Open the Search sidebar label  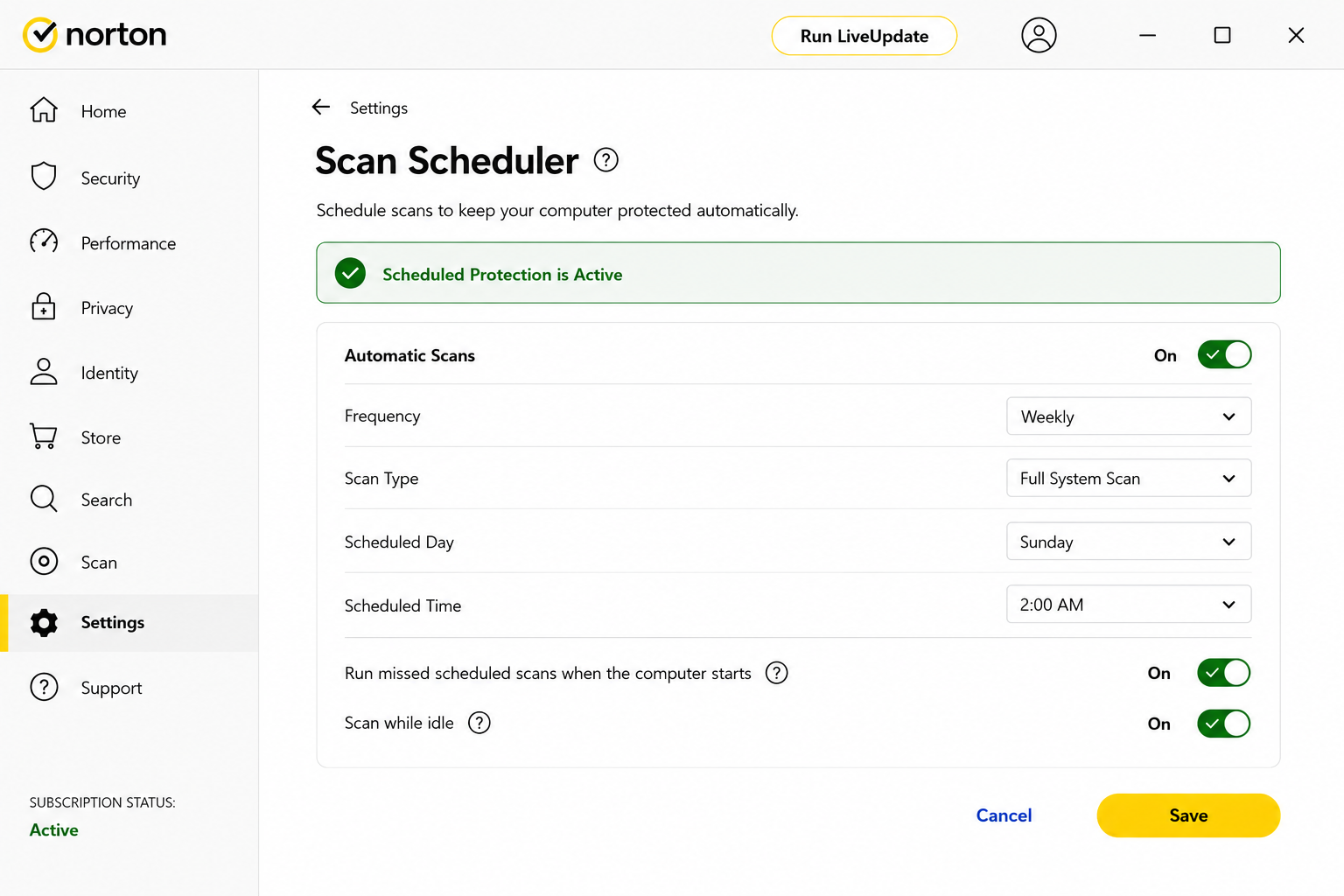click(x=107, y=500)
